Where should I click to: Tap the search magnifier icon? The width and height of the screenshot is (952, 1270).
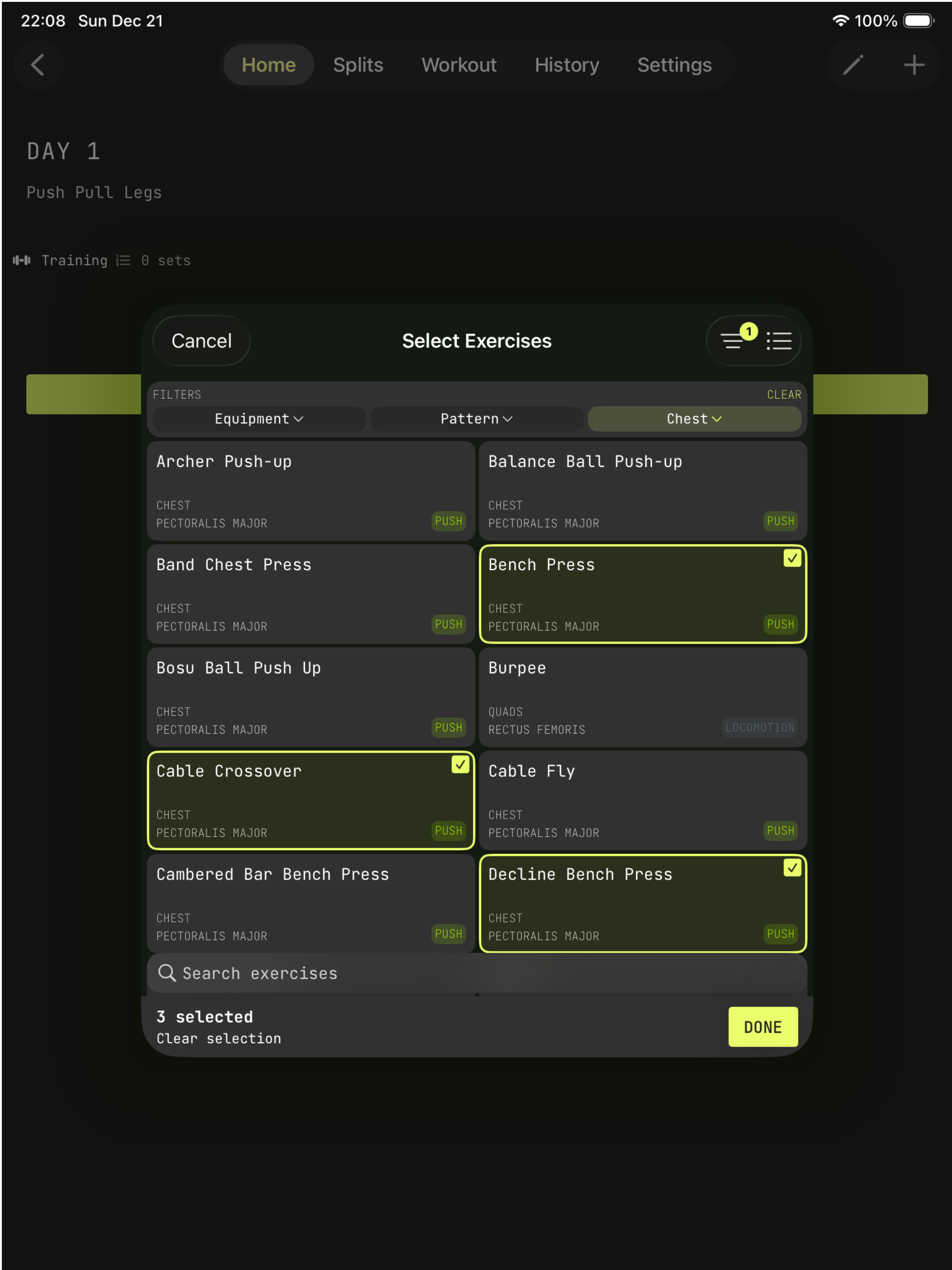[x=167, y=973]
